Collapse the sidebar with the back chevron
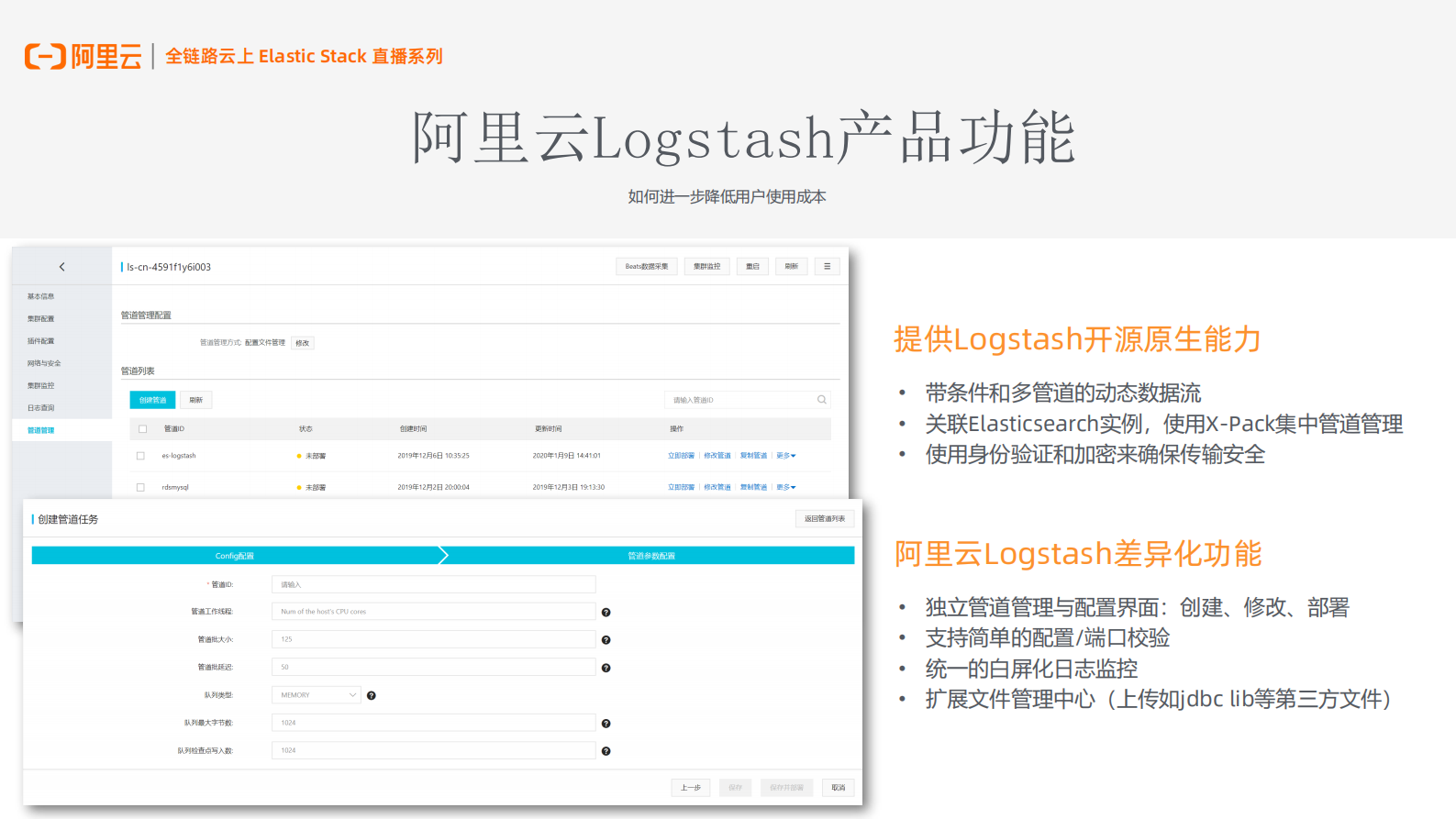This screenshot has width=1456, height=819. [x=62, y=267]
